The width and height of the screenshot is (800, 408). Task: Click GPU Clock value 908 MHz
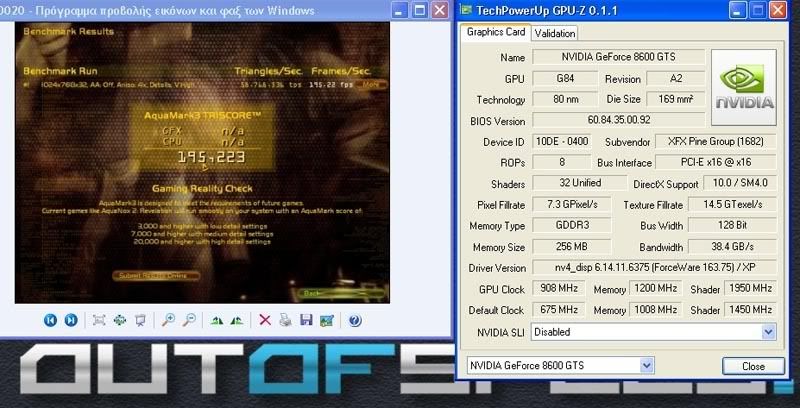559,288
